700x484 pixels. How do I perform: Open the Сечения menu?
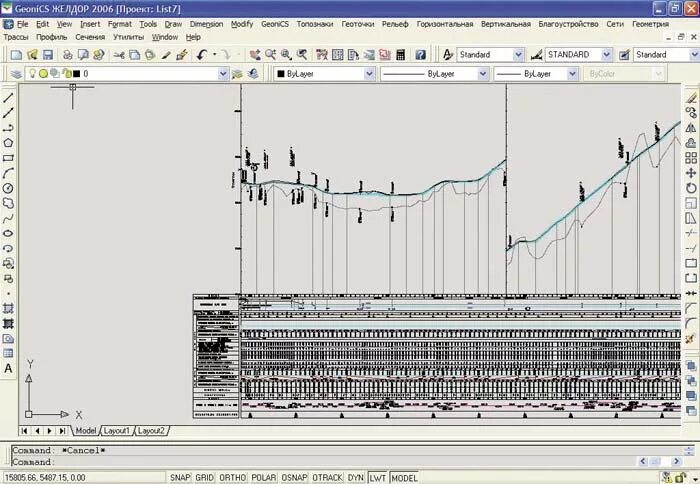pos(90,37)
